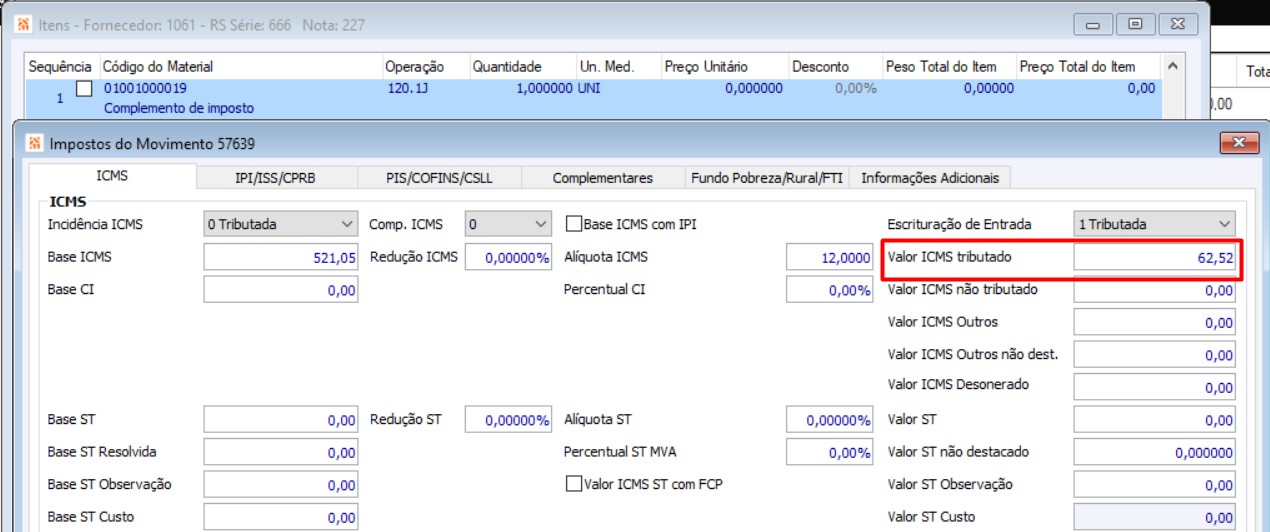Click the Valor ICMS Outros field
This screenshot has width=1270, height=532.
(x=1154, y=322)
